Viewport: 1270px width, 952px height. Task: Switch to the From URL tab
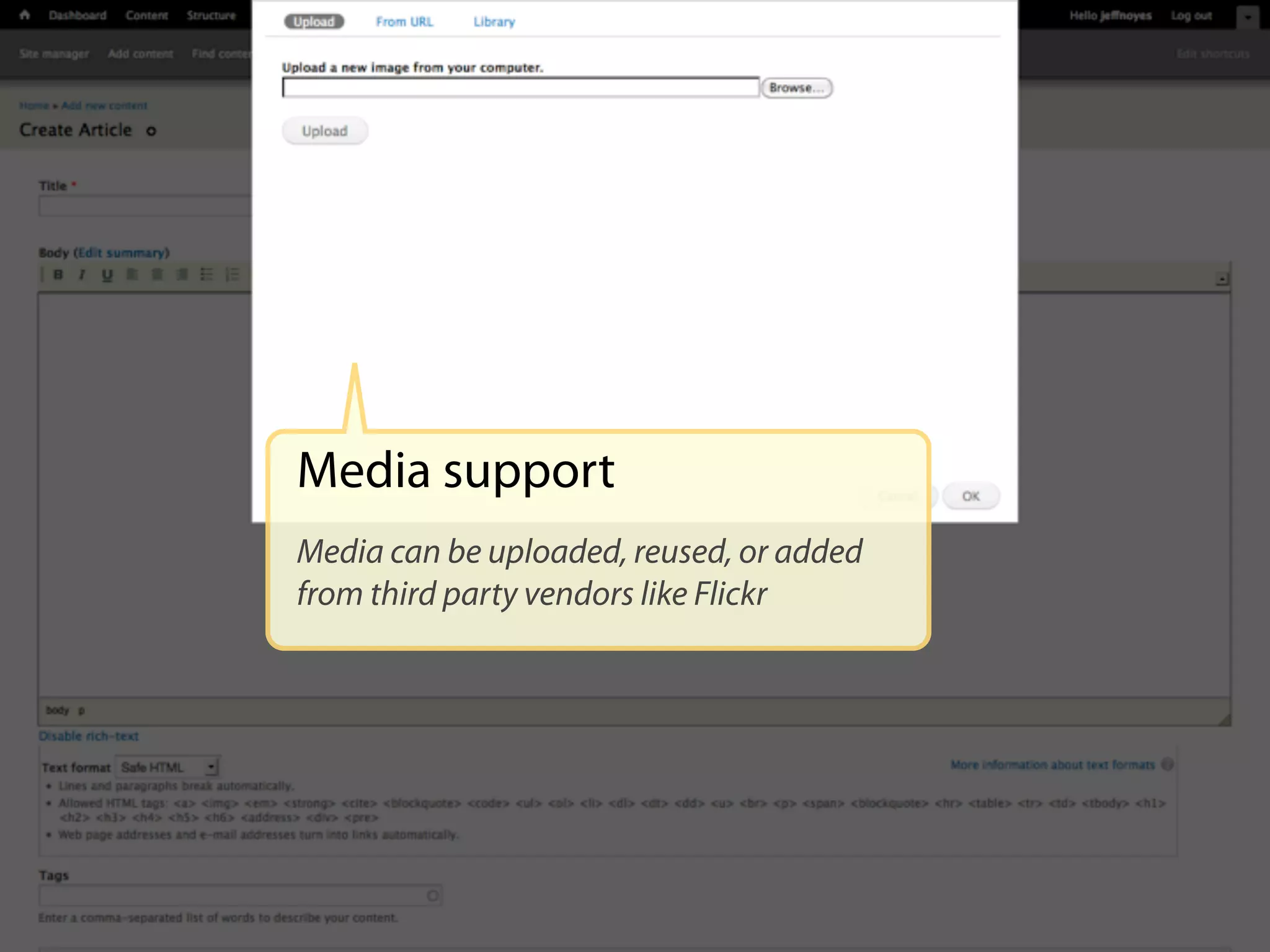coord(404,22)
